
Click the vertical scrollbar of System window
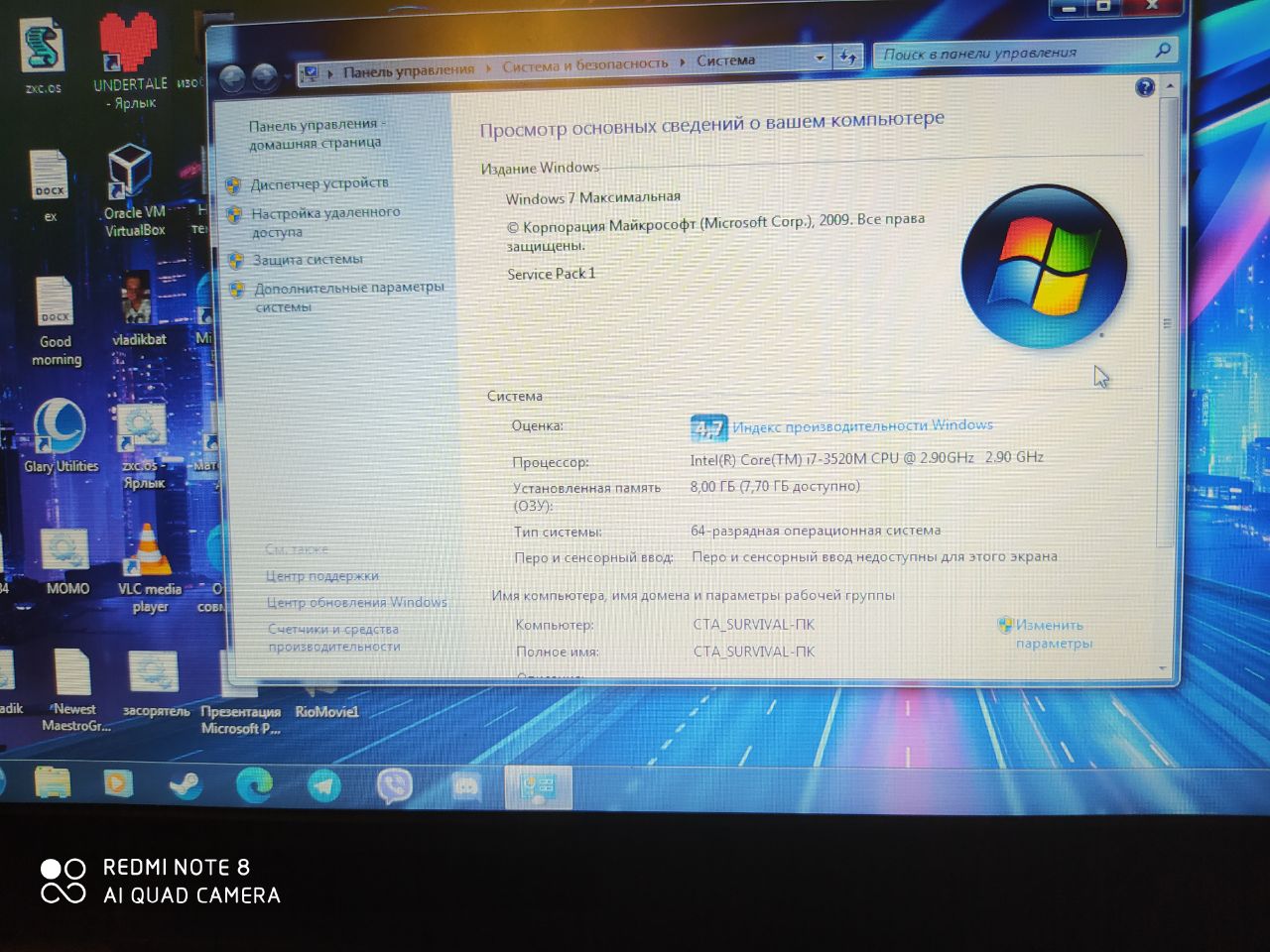coord(1168,322)
